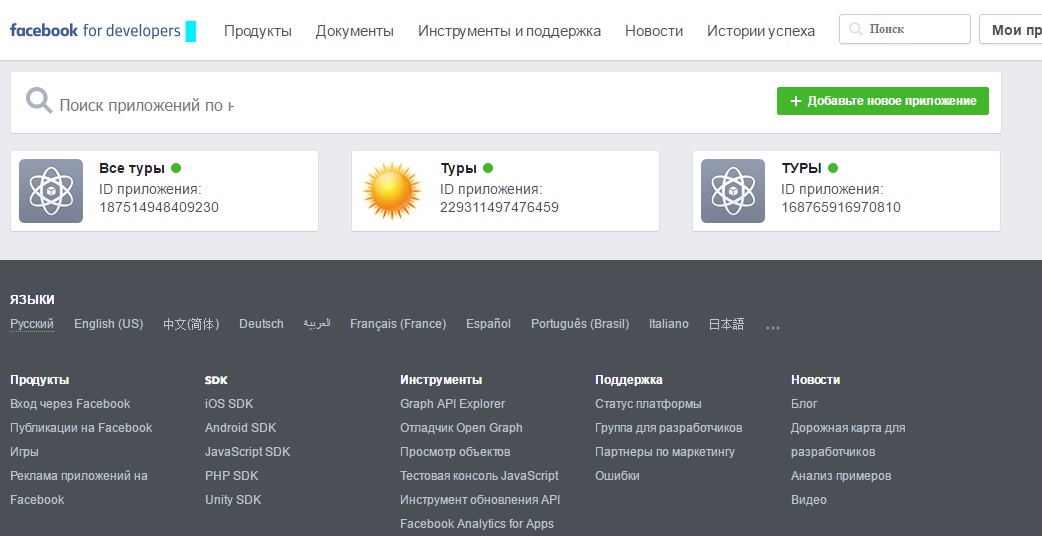This screenshot has width=1042, height=536.
Task: Open Видео footer link
Action: (x=809, y=499)
